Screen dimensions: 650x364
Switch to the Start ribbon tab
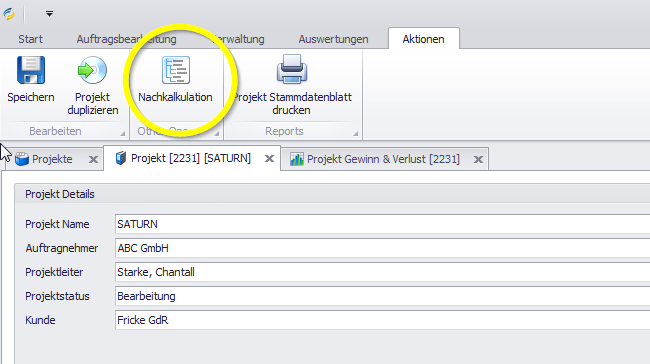[x=30, y=39]
